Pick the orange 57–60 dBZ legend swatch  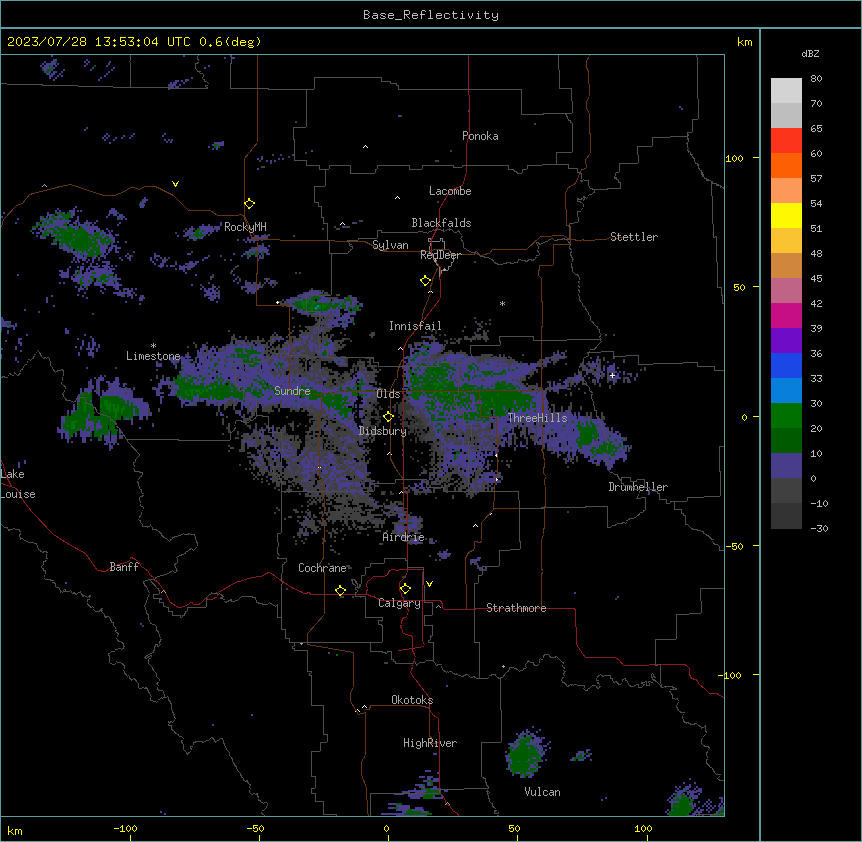(x=786, y=165)
